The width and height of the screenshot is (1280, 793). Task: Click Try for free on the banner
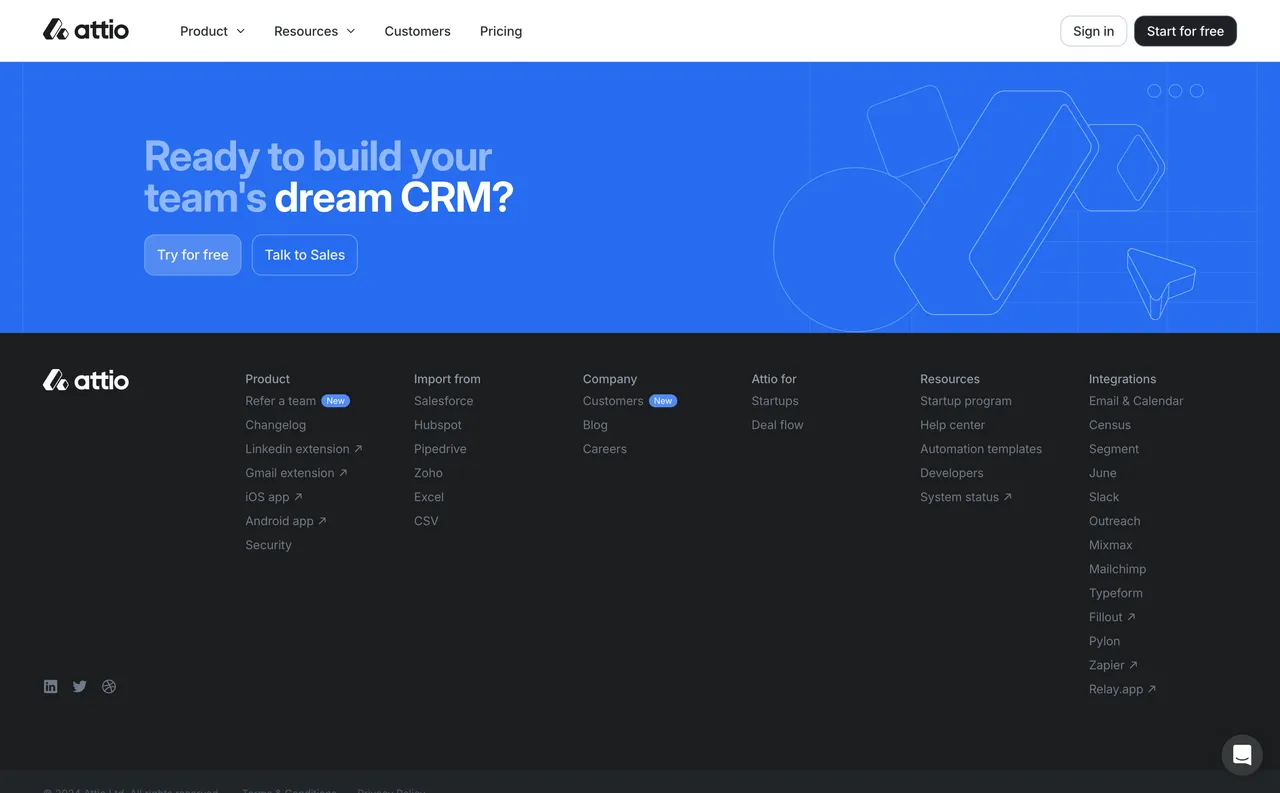click(x=192, y=255)
